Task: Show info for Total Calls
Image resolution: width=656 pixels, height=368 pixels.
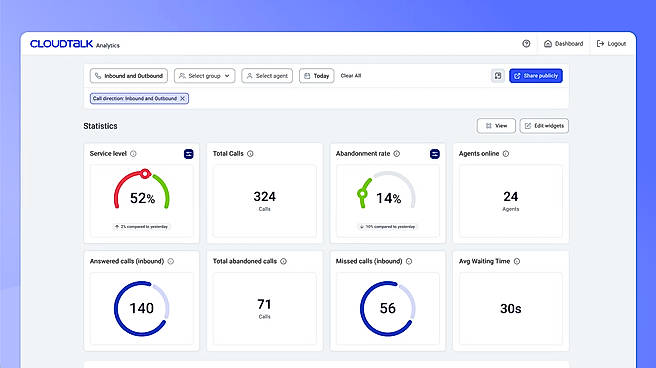Action: (250, 154)
